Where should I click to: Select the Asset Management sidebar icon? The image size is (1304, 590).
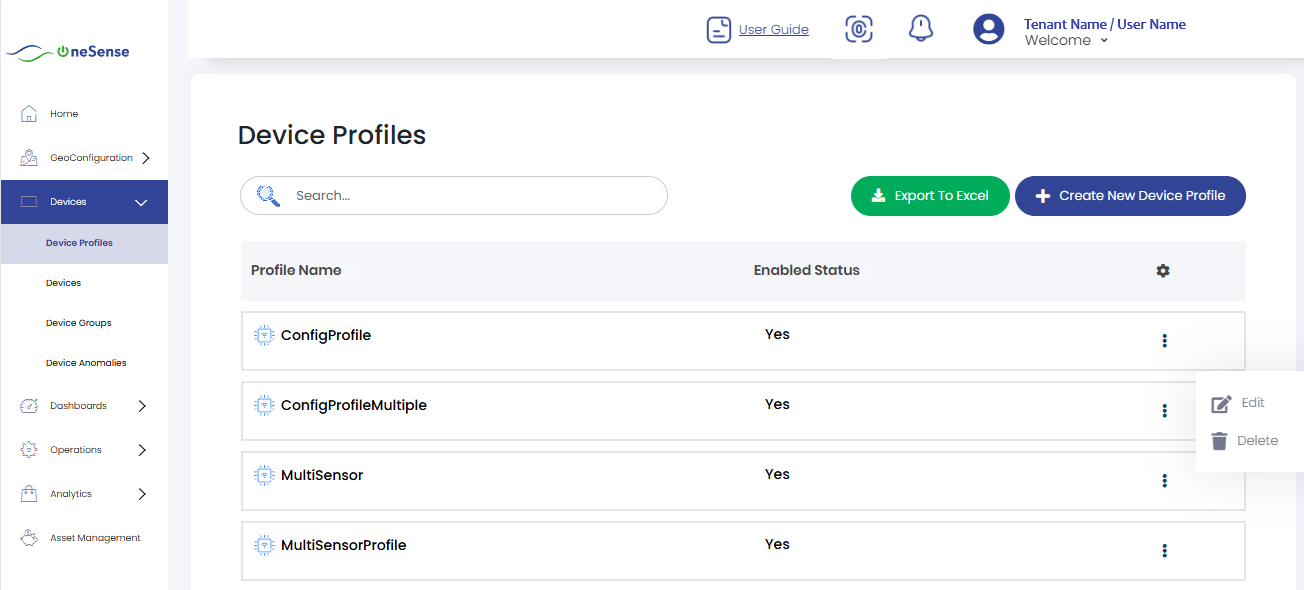28,537
